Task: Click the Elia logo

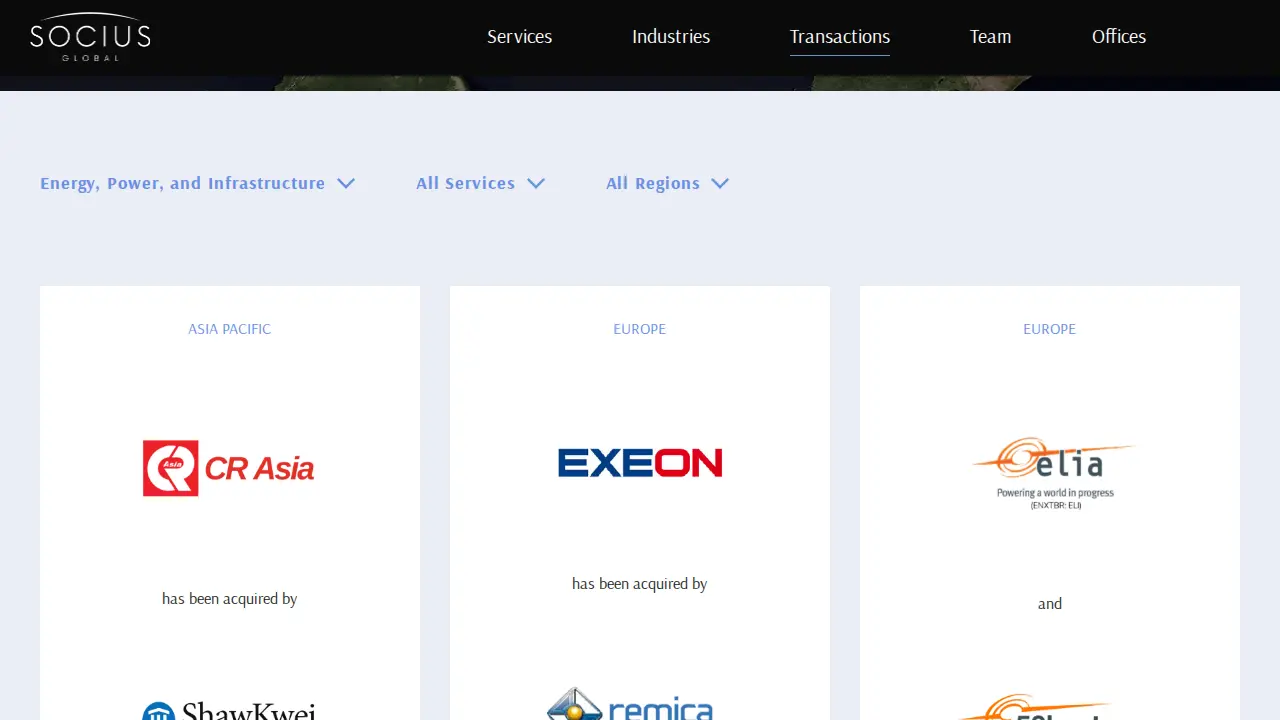Action: click(x=1054, y=473)
